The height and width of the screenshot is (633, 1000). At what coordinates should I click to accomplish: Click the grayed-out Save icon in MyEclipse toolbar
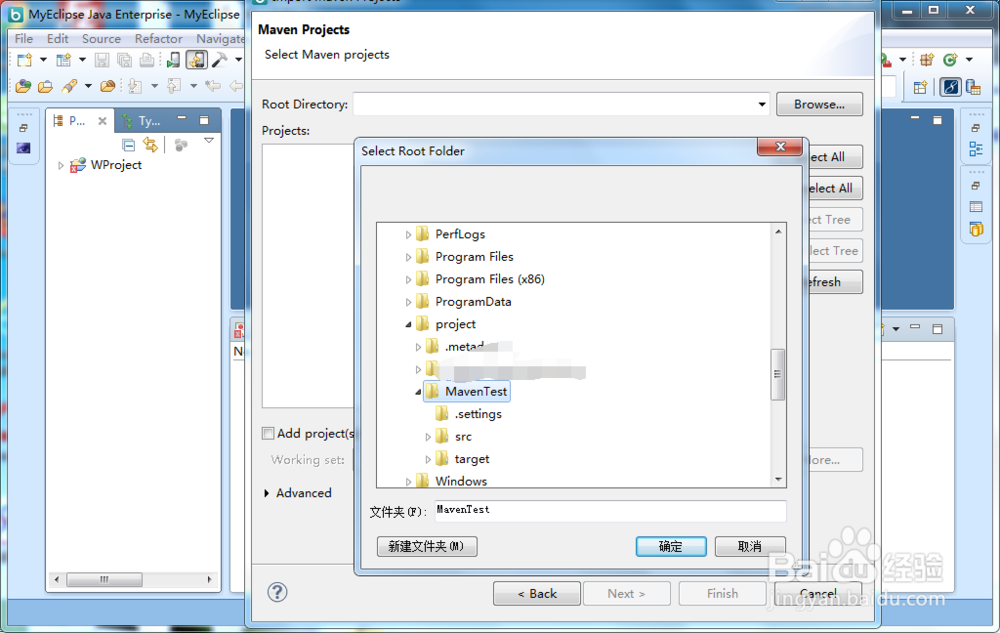pyautogui.click(x=101, y=60)
